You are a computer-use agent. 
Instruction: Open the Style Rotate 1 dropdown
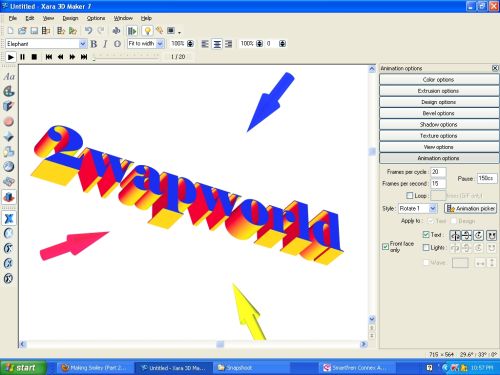click(x=432, y=209)
